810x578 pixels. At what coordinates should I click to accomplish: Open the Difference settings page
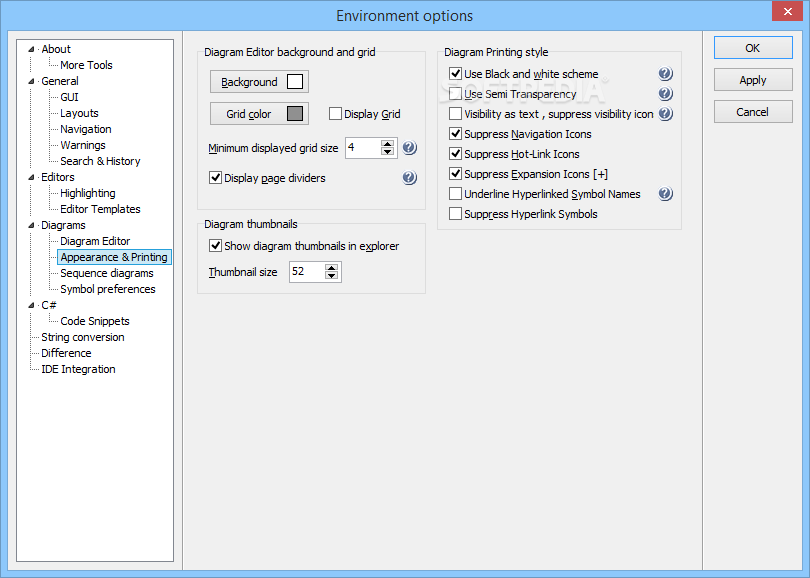tap(66, 353)
